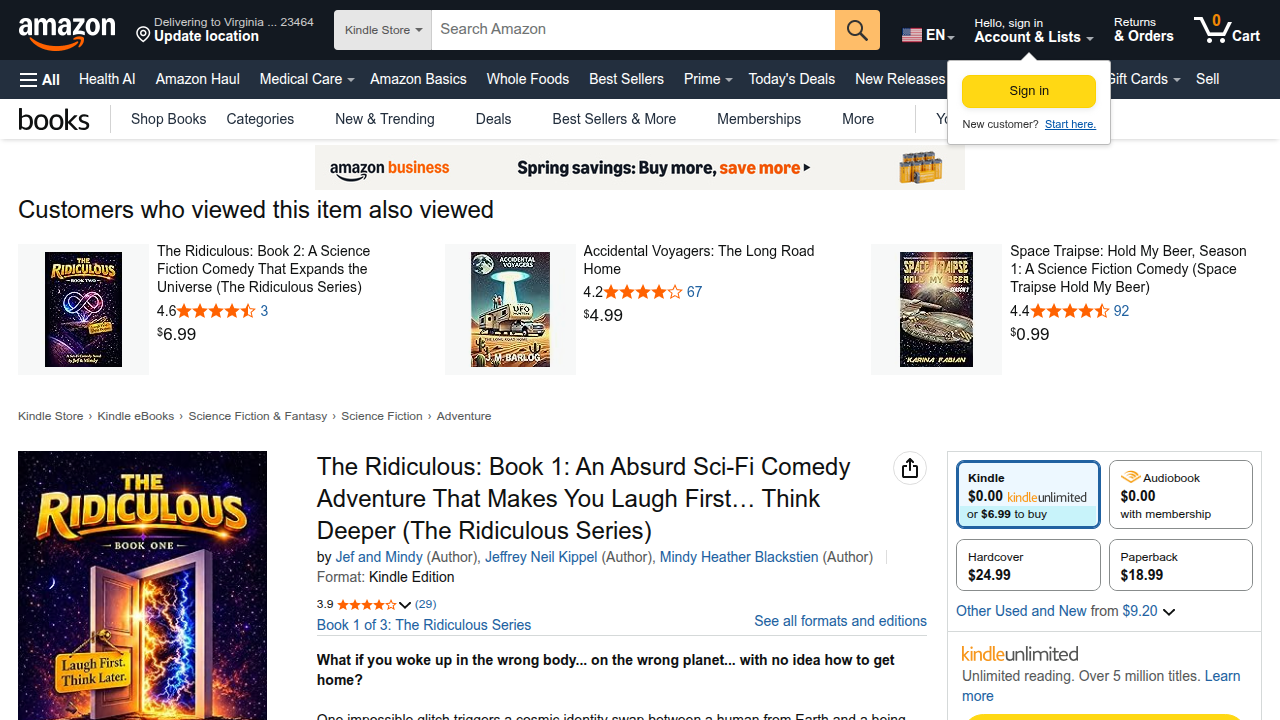Select the Paperback $18.99 format
This screenshot has height=720, width=1280.
click(1181, 565)
